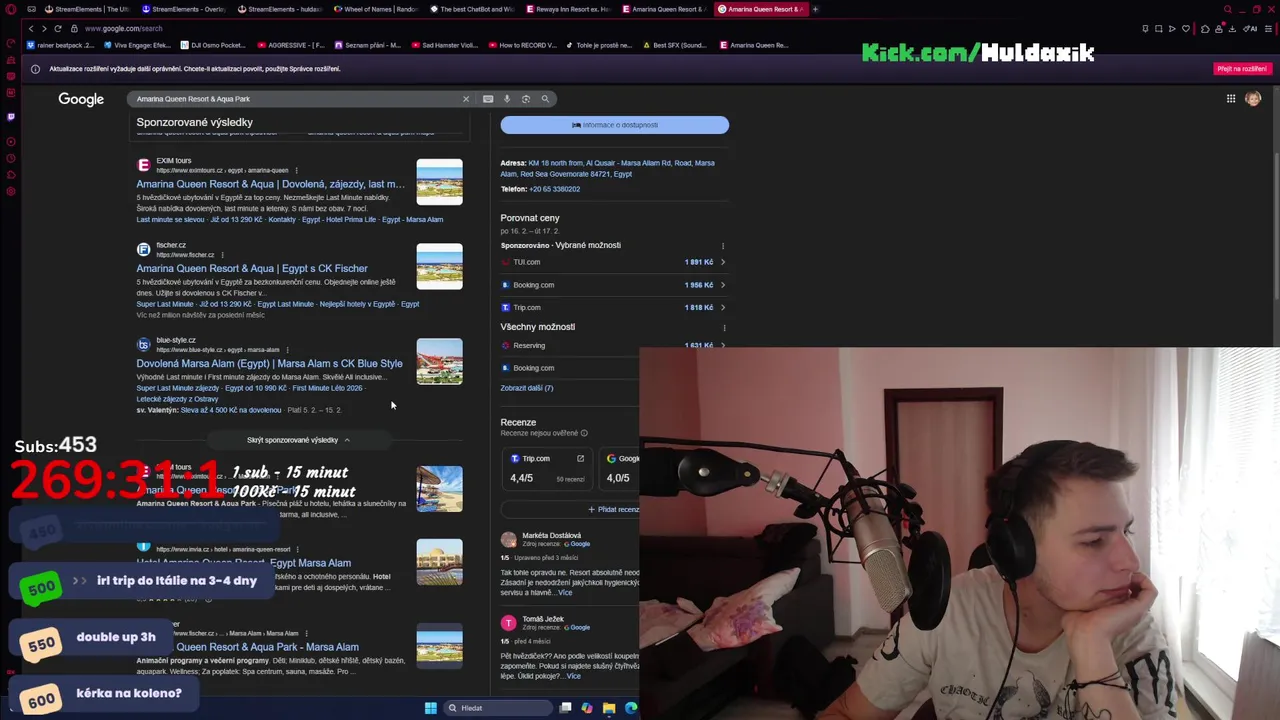Click the magnifier search submit icon
Image resolution: width=1280 pixels, height=720 pixels.
(x=545, y=99)
